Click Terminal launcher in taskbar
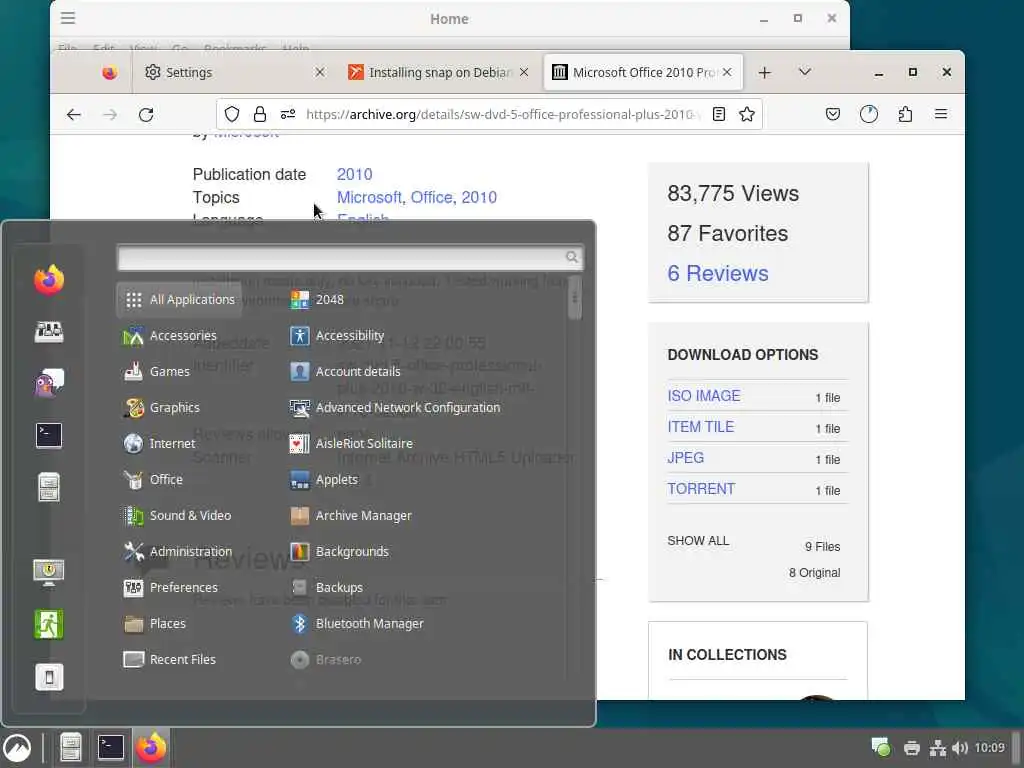The width and height of the screenshot is (1024, 768). [x=110, y=747]
